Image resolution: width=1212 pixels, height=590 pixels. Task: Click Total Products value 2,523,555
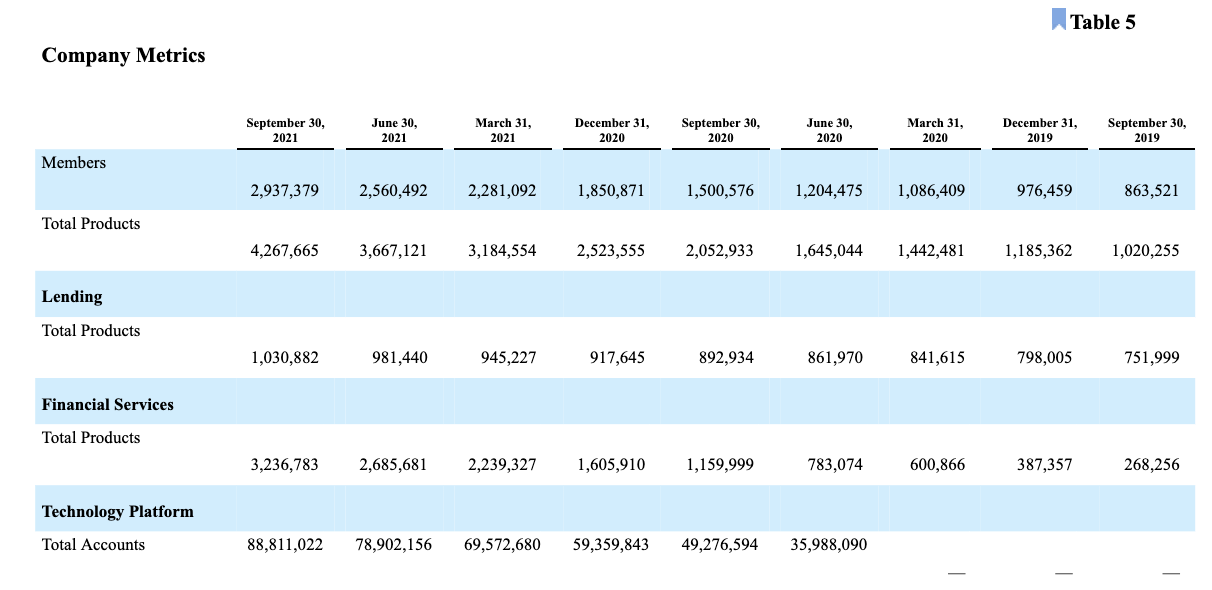[x=611, y=251]
